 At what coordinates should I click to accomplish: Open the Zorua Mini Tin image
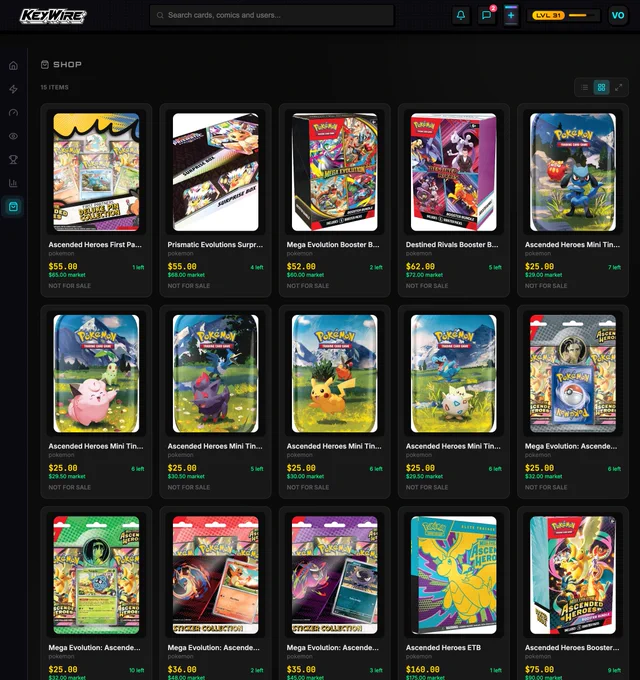[x=216, y=373]
